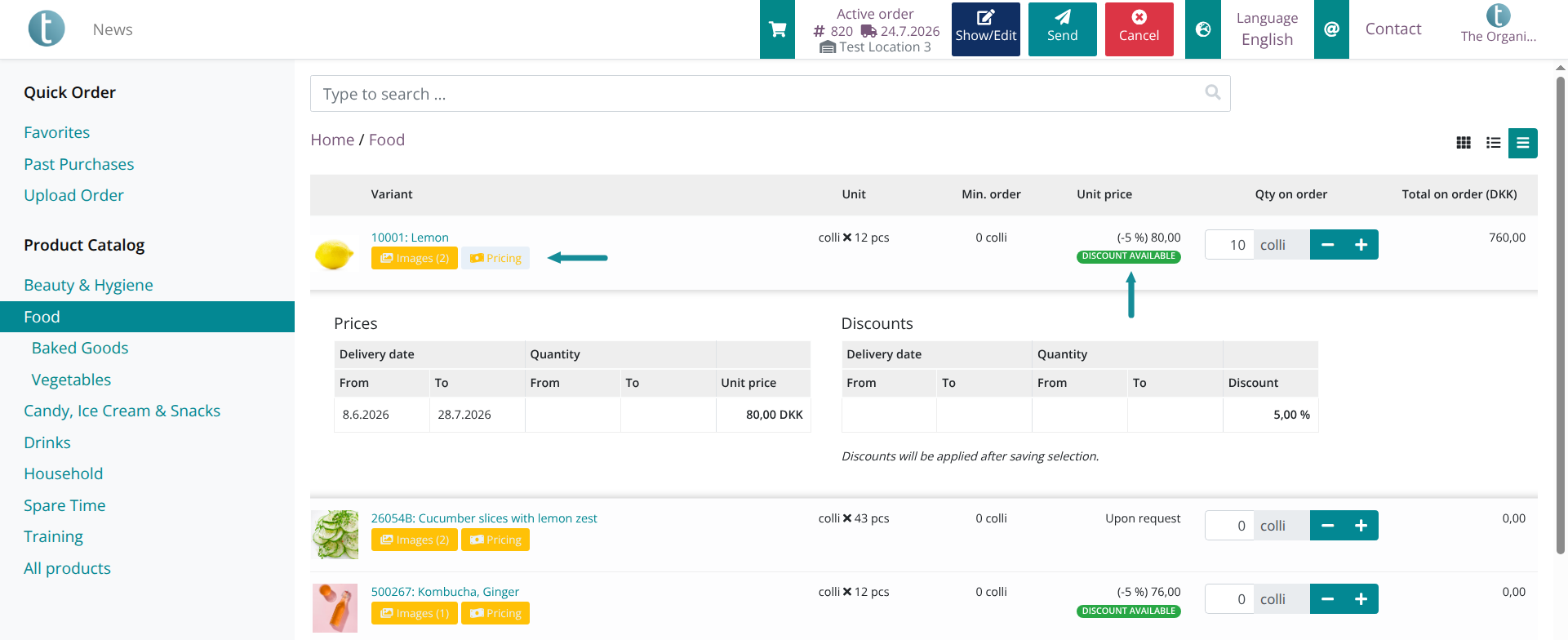This screenshot has width=1568, height=640.
Task: Click the @ contact icon
Action: click(1331, 29)
